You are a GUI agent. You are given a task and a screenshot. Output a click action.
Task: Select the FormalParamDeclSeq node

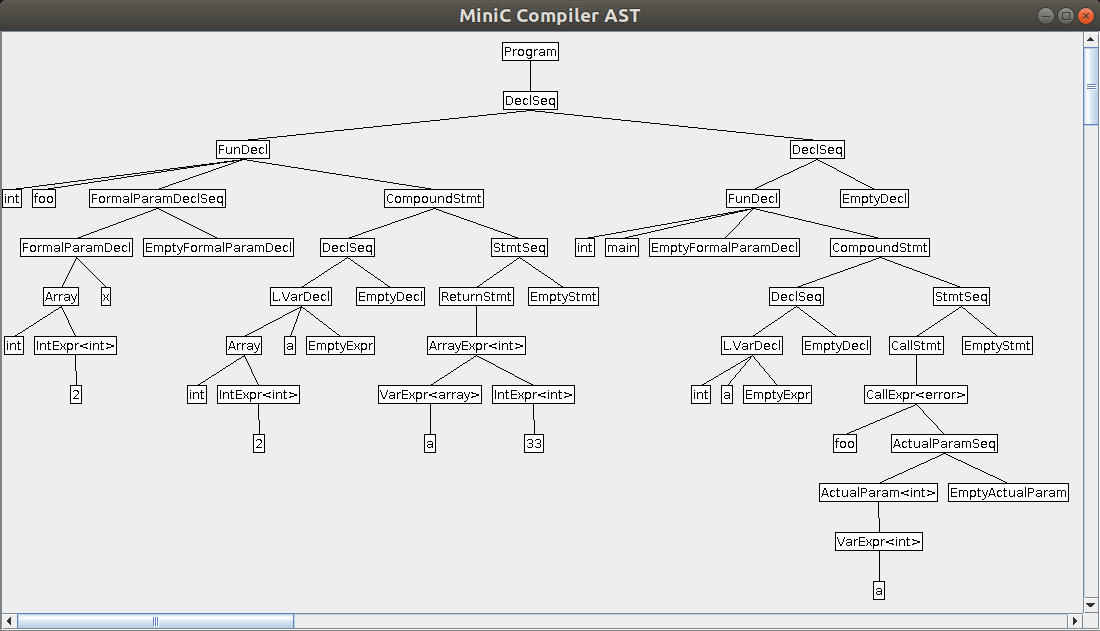[x=158, y=199]
